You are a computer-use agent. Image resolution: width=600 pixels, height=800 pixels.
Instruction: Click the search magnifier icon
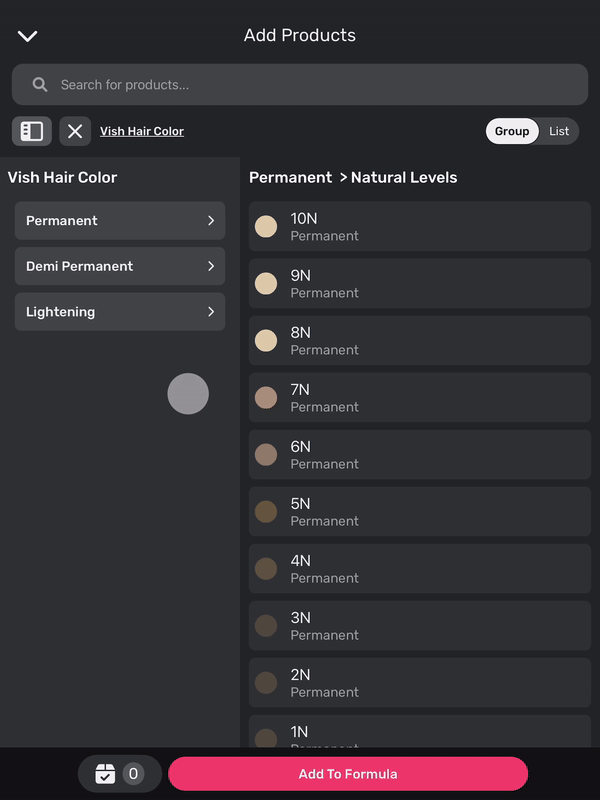[40, 85]
